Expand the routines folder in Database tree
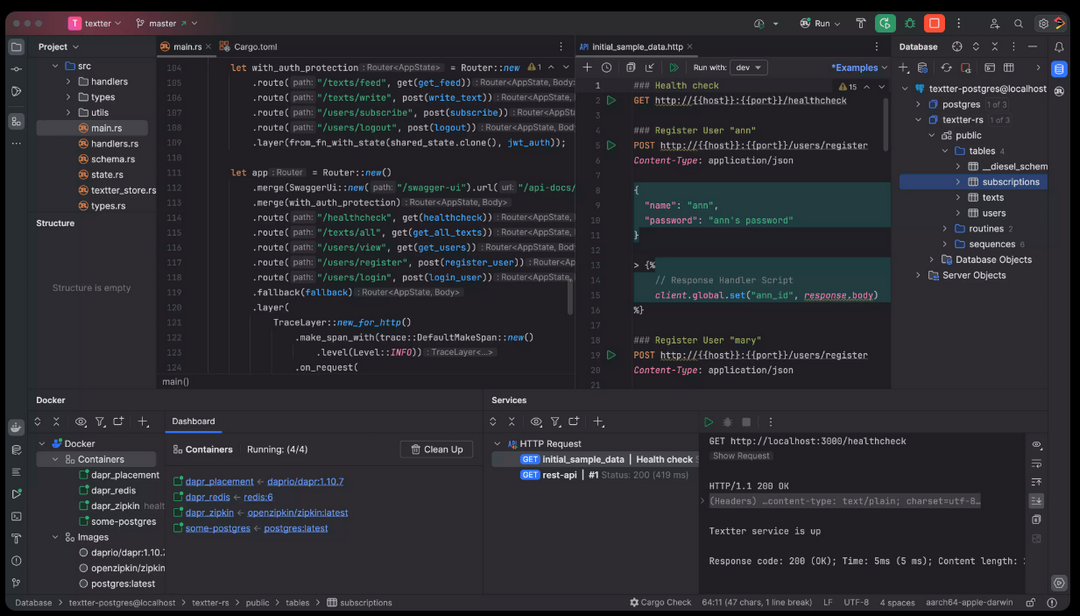 tap(945, 229)
